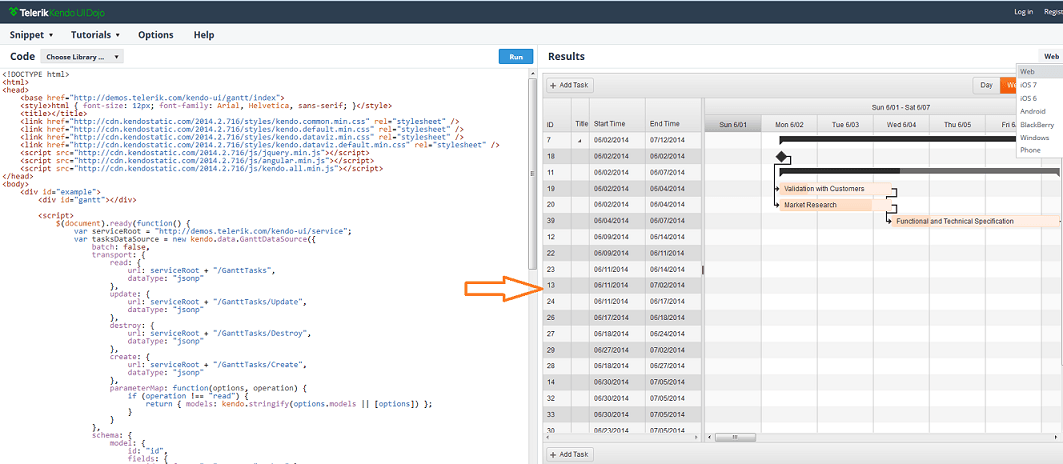
Task: Click start time 06/04/2014 in row 39
Action: click(612, 221)
